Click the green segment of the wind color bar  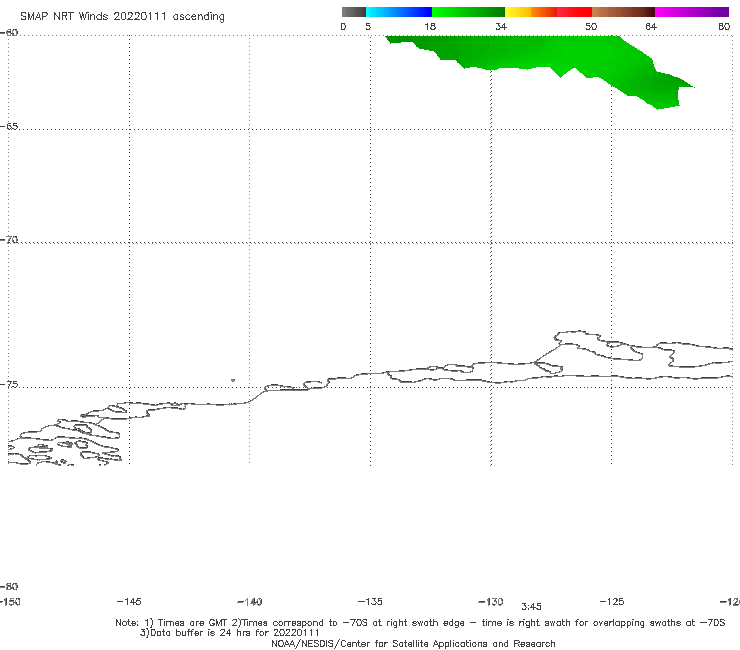(x=468, y=12)
